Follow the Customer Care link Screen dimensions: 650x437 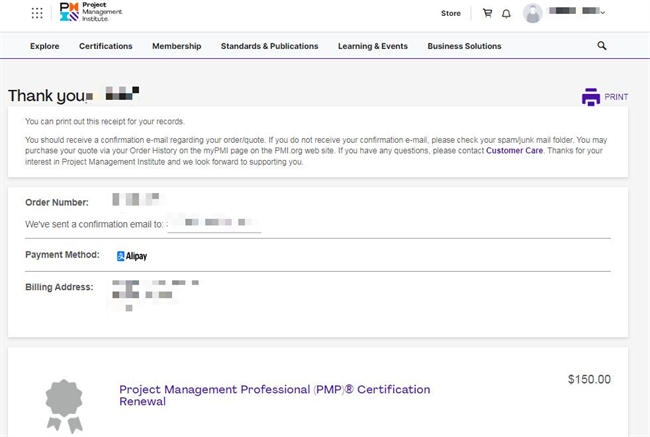pos(516,150)
